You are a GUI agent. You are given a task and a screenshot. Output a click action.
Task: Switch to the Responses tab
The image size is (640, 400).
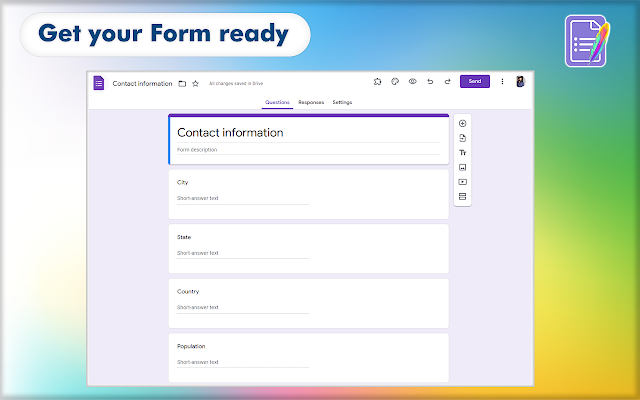coord(311,102)
